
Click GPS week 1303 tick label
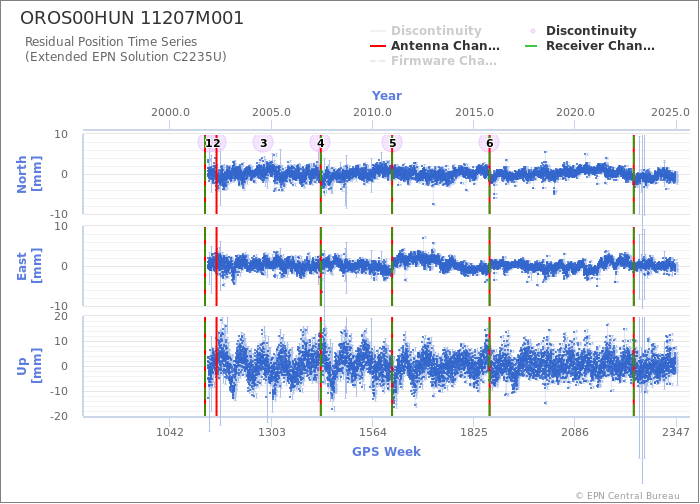(x=271, y=432)
